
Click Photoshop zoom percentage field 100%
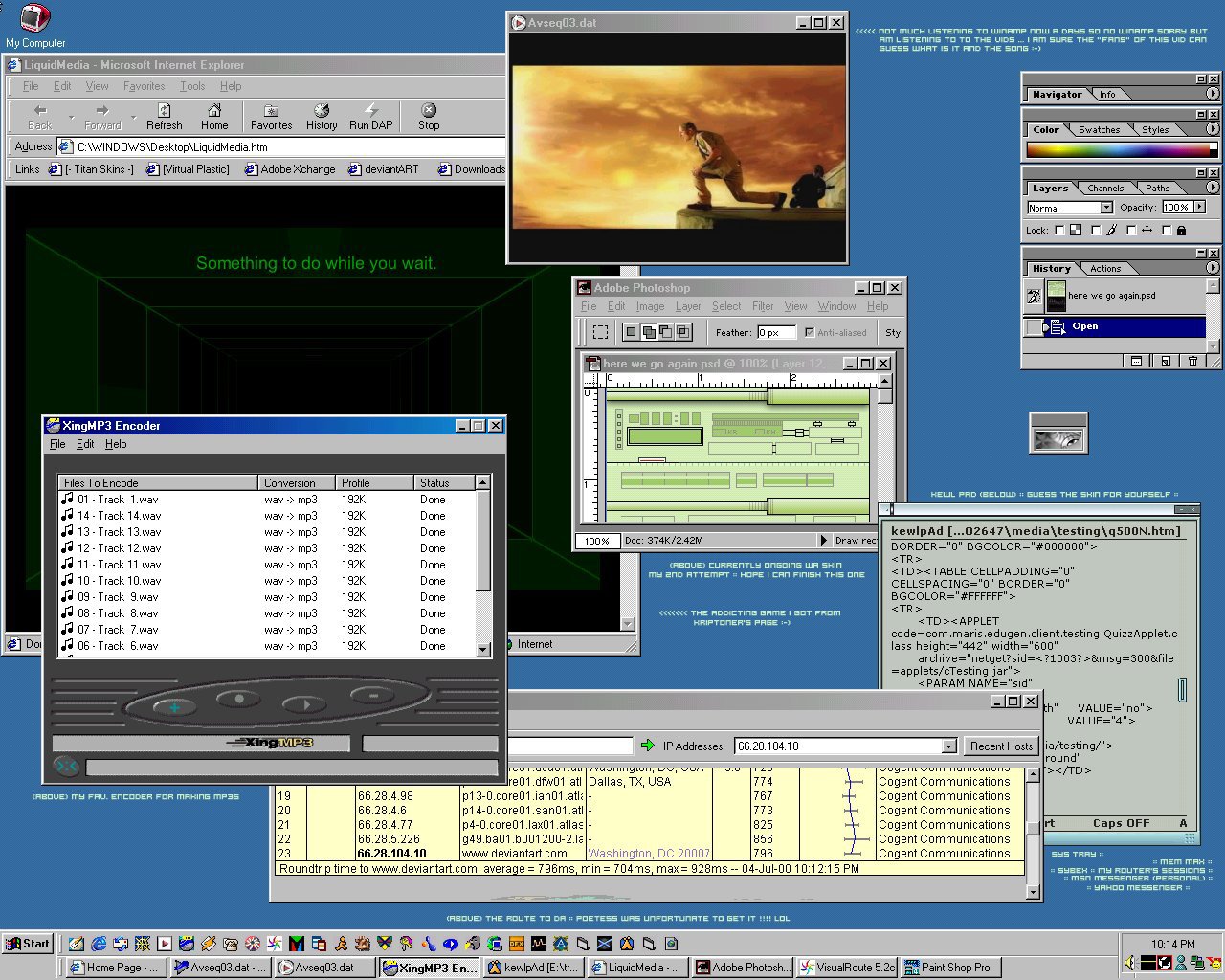[x=596, y=541]
